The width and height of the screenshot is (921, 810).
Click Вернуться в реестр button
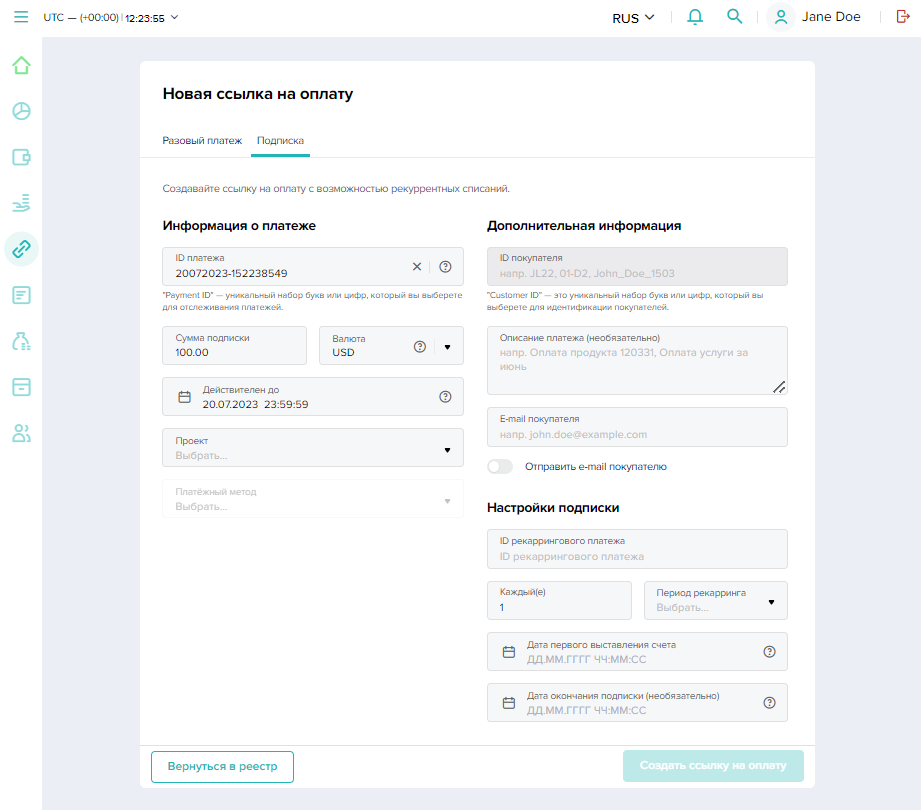tap(222, 767)
